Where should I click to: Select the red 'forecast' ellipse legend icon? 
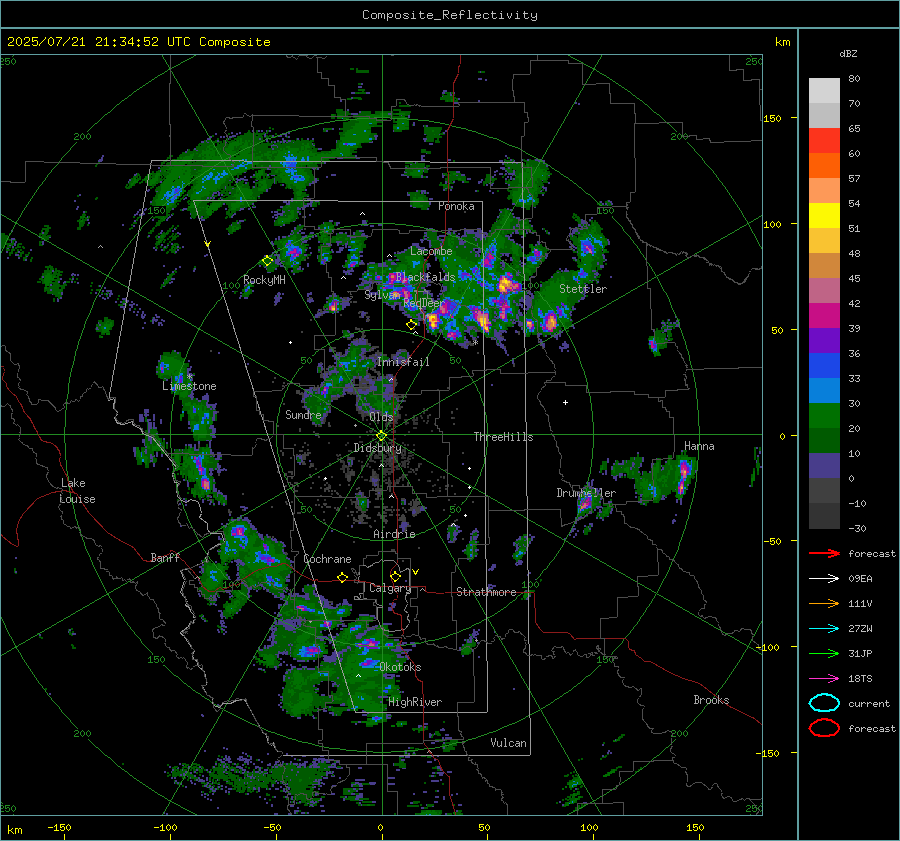point(824,728)
